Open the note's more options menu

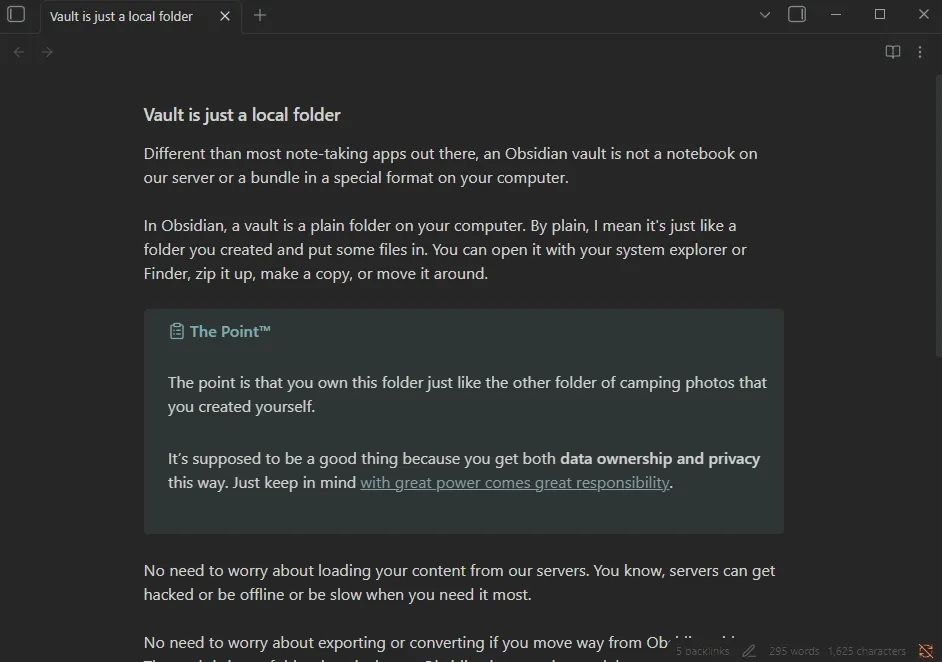[x=920, y=51]
